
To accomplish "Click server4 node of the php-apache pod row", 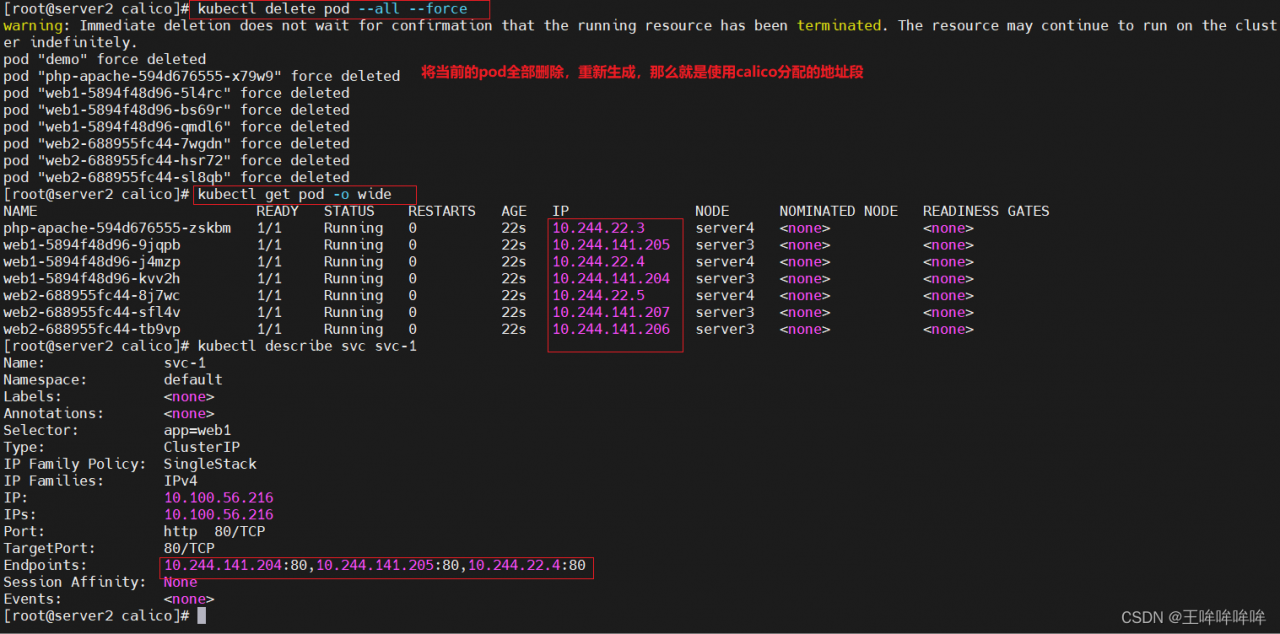I will 725,228.
